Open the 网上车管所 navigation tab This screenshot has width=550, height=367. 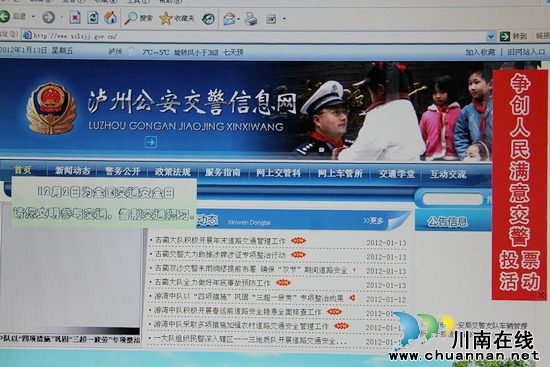pos(340,173)
